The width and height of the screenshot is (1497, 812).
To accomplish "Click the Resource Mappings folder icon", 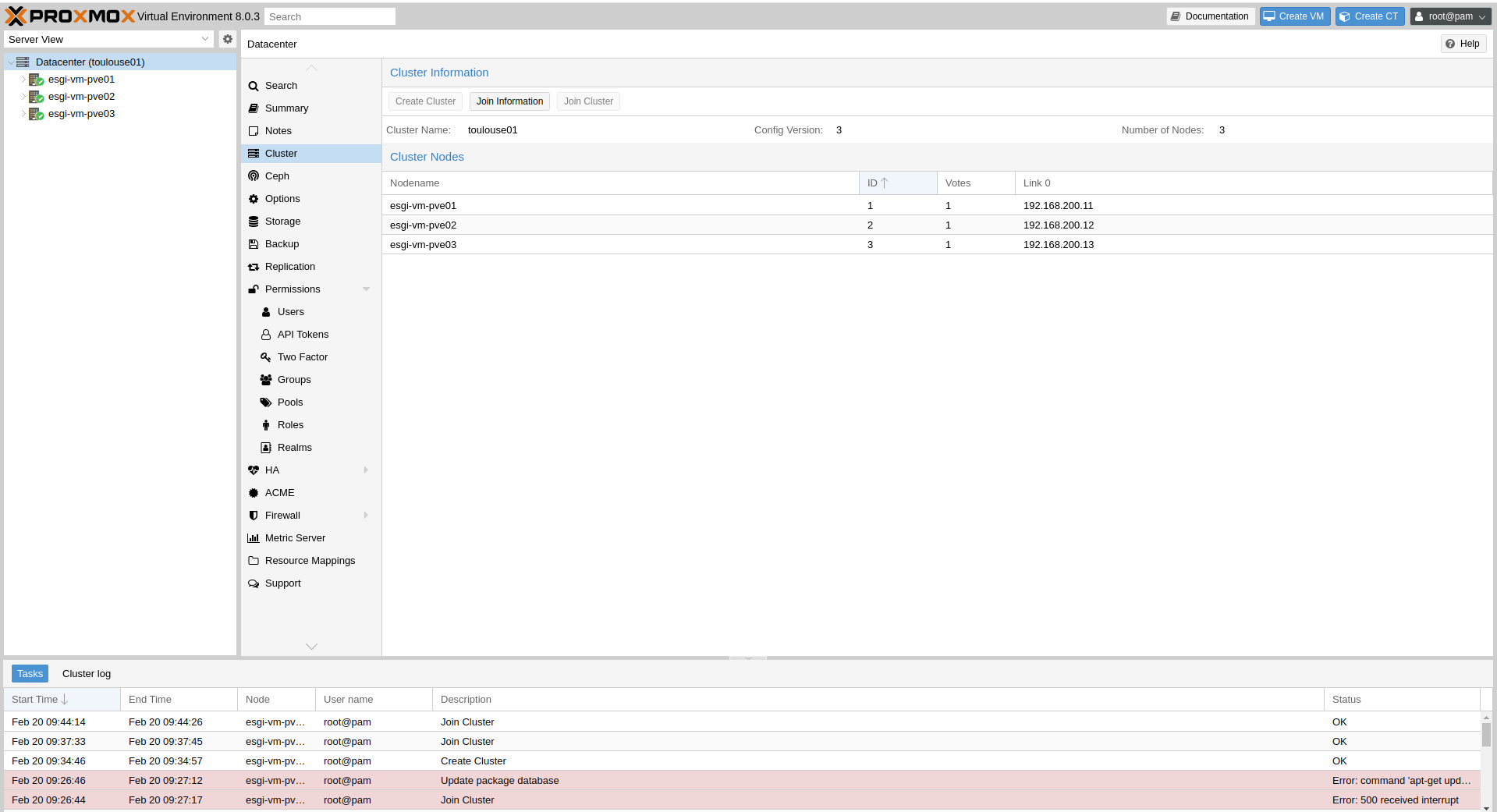I will (x=254, y=561).
